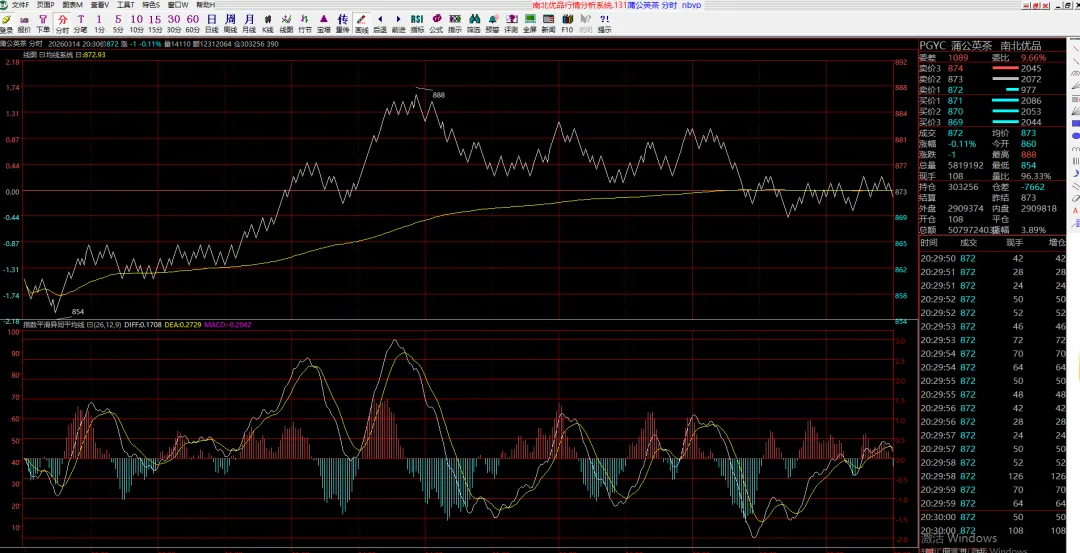Click the PGYC 蒲公英茶 title text

click(956, 46)
